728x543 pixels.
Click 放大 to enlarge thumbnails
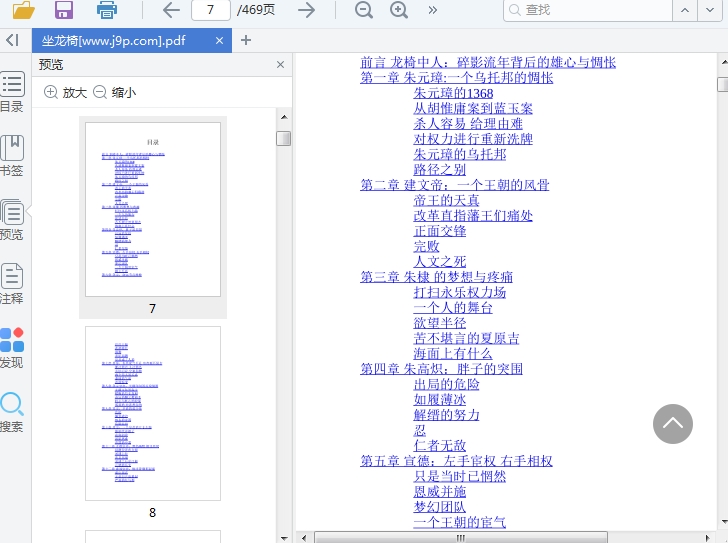click(65, 92)
